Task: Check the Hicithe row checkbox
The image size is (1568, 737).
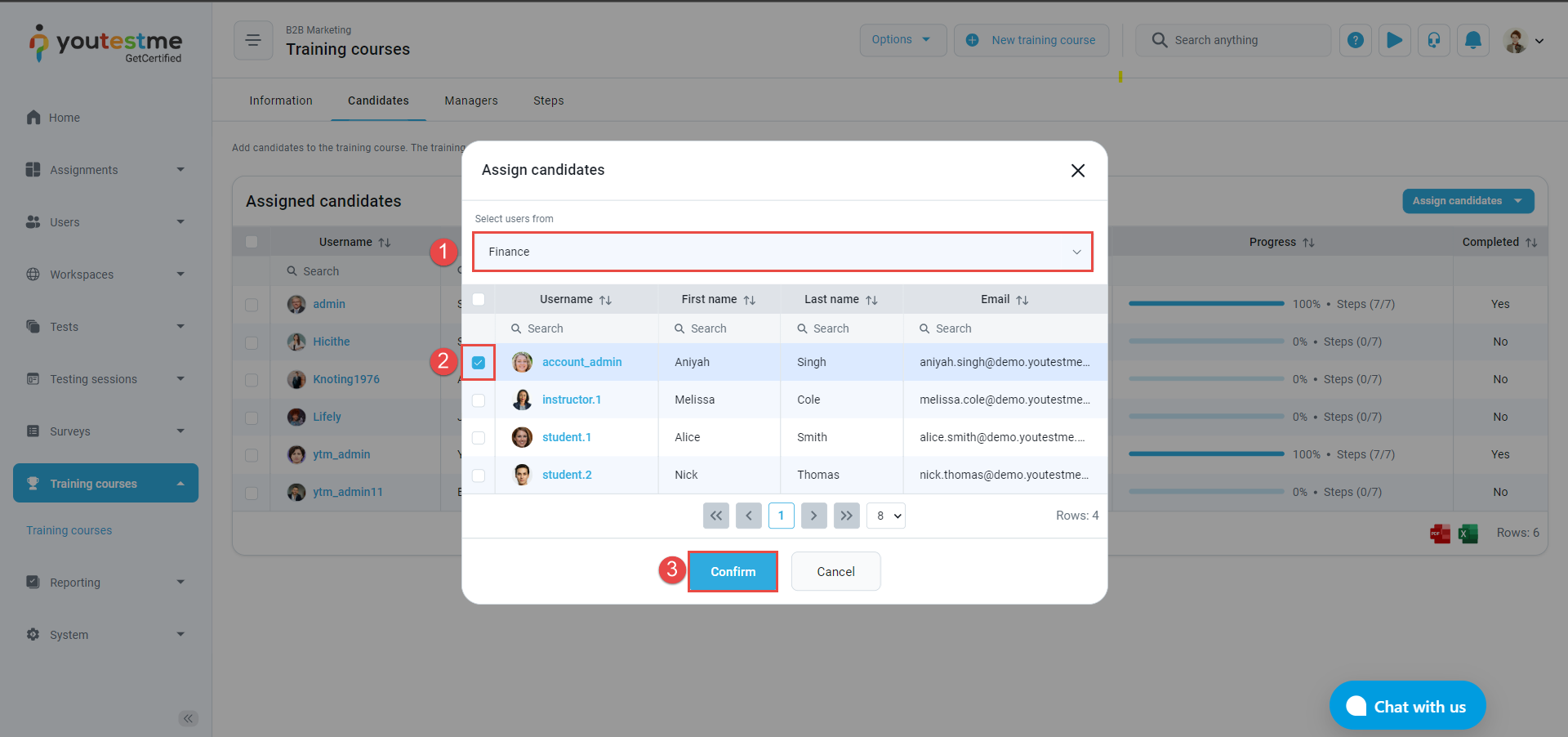Action: (x=252, y=342)
